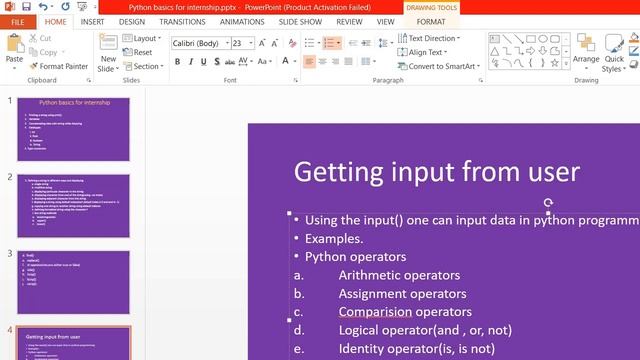Decrease font size with the smaller A icon
Viewport: 640px width, 360px height.
pyautogui.click(x=275, y=43)
